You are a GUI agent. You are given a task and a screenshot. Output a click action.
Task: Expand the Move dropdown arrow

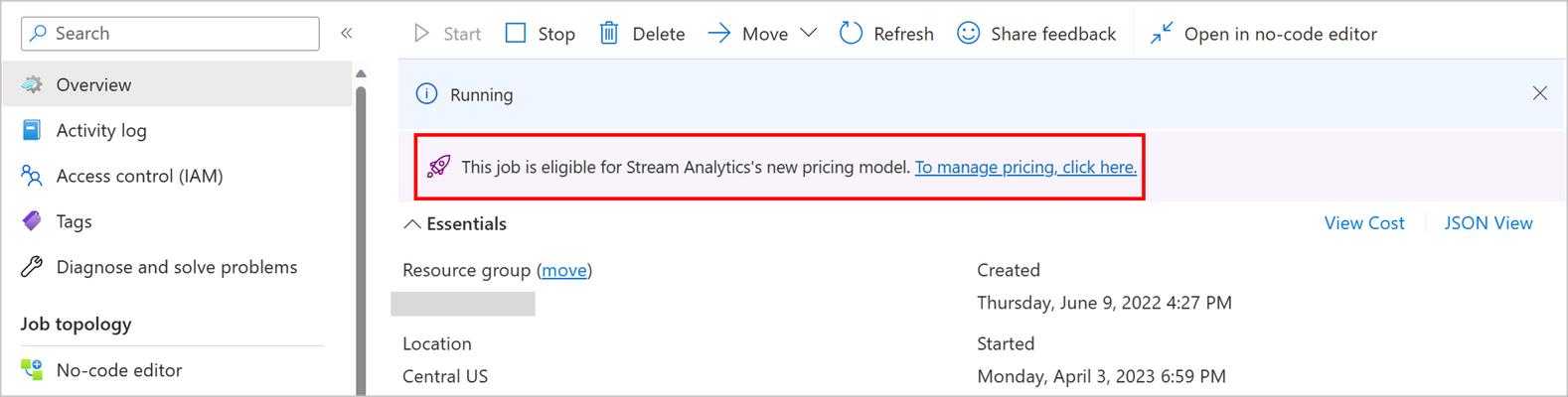pos(809,33)
